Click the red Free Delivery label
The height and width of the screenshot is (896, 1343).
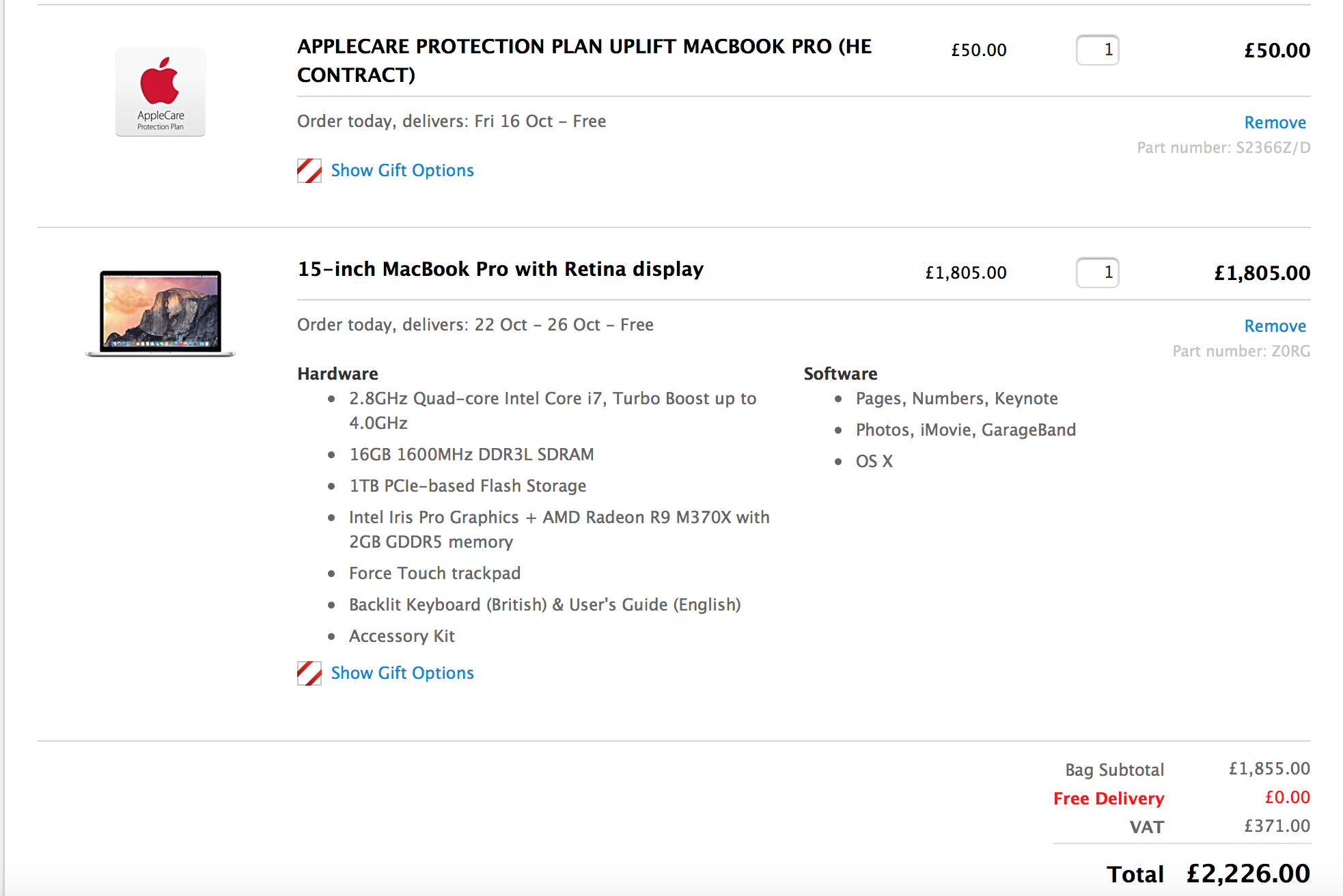click(x=1108, y=798)
